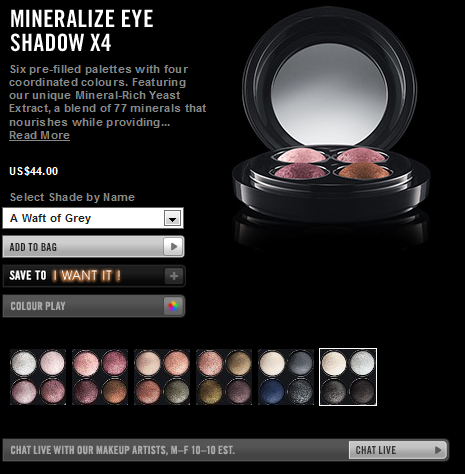
Task: Choose the third peach-coral-olive palette swatch
Action: [x=162, y=377]
